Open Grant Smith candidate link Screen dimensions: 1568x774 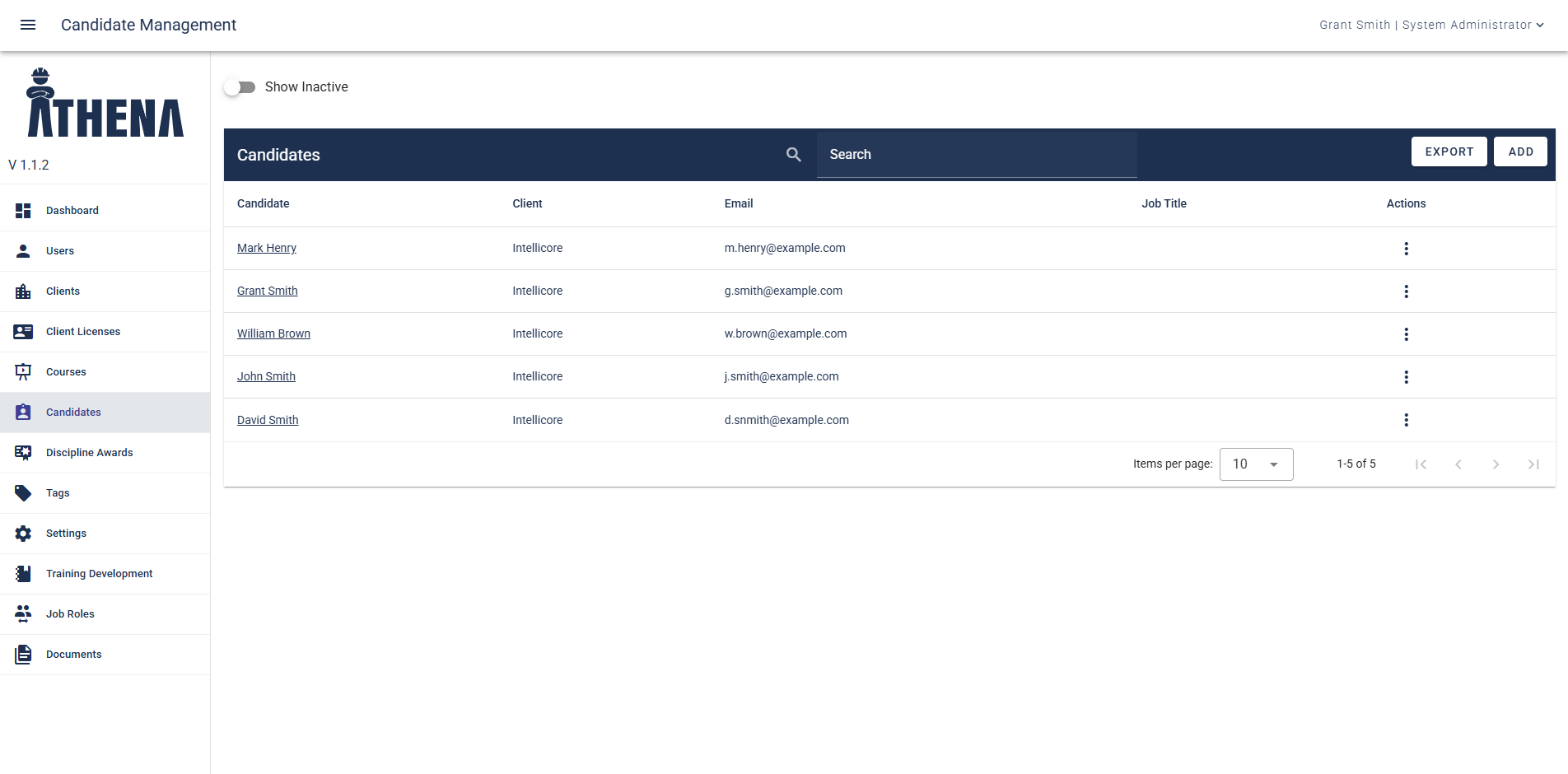268,291
